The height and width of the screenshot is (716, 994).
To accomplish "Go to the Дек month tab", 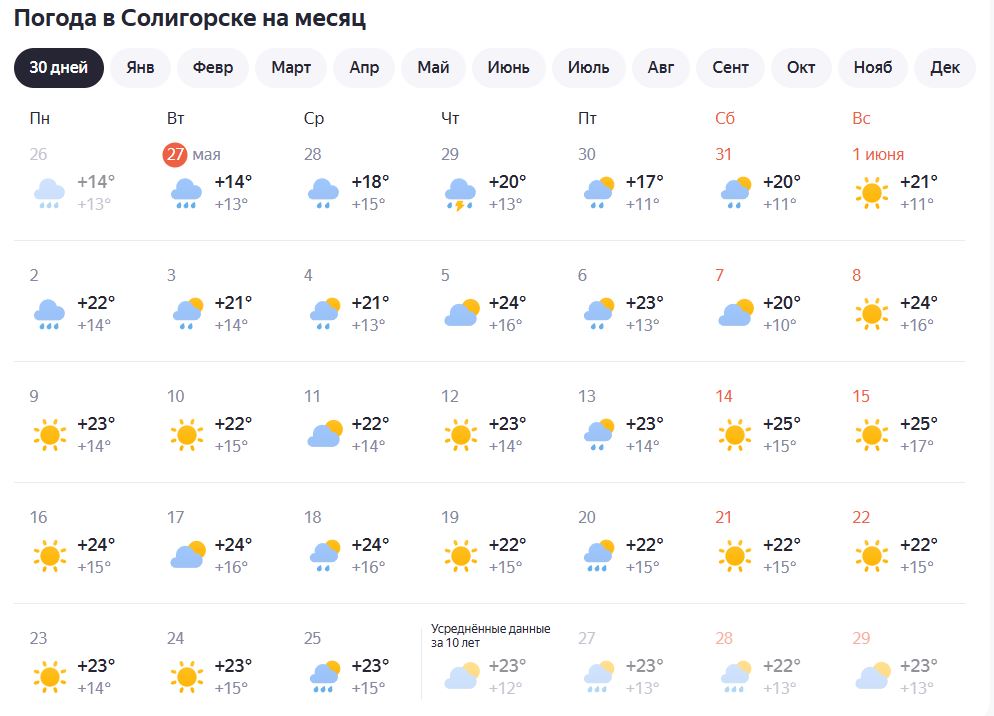I will pos(944,68).
